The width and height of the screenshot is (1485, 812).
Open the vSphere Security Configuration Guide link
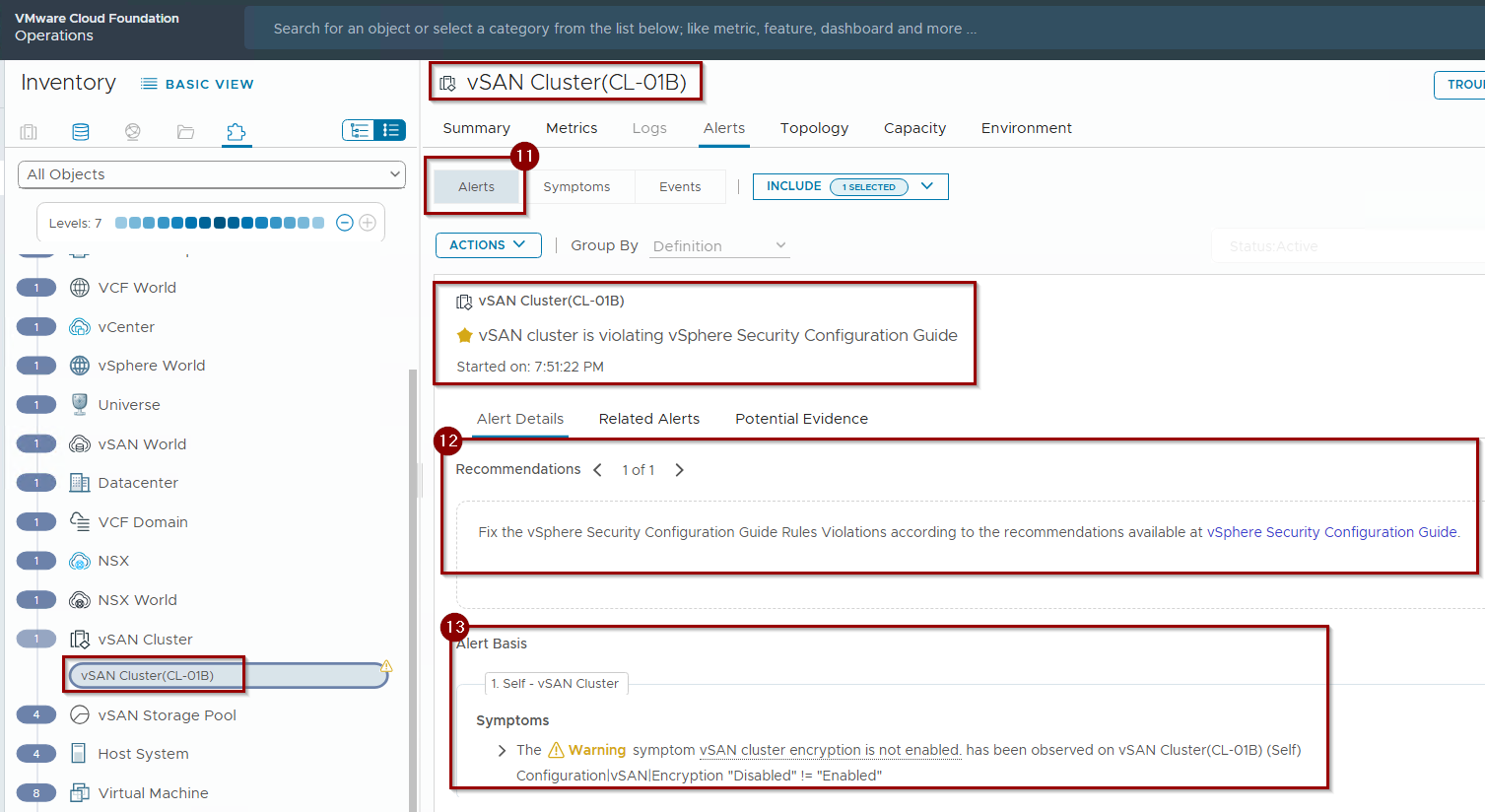1331,532
